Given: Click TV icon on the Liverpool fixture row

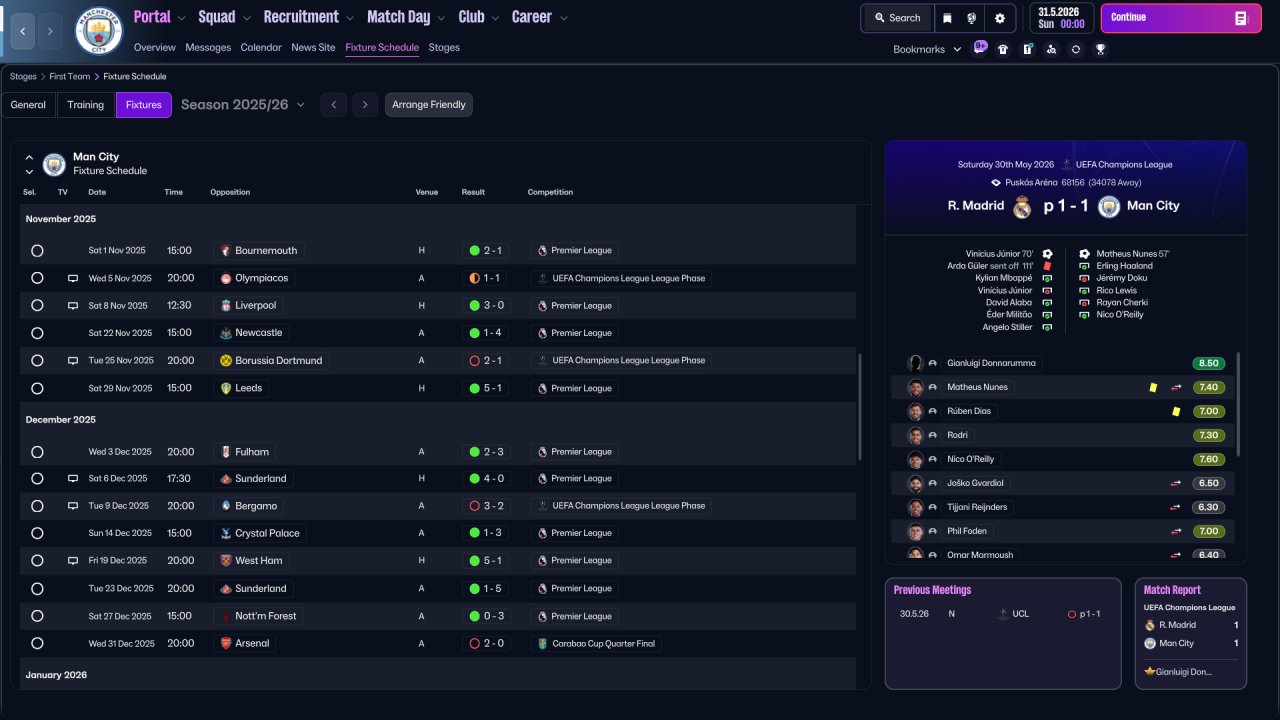Looking at the screenshot, I should point(73,306).
